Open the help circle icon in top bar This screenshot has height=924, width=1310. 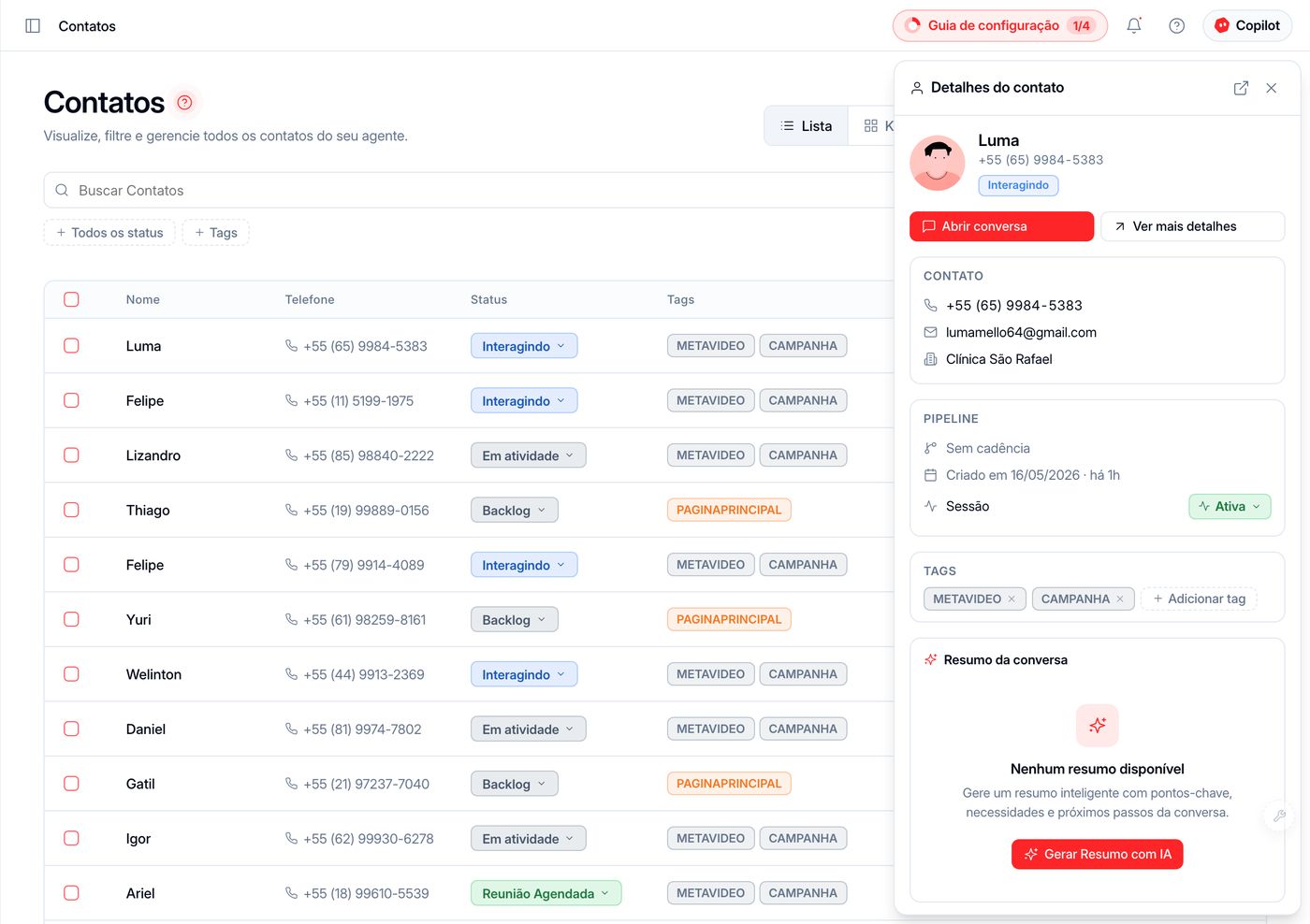point(1177,26)
